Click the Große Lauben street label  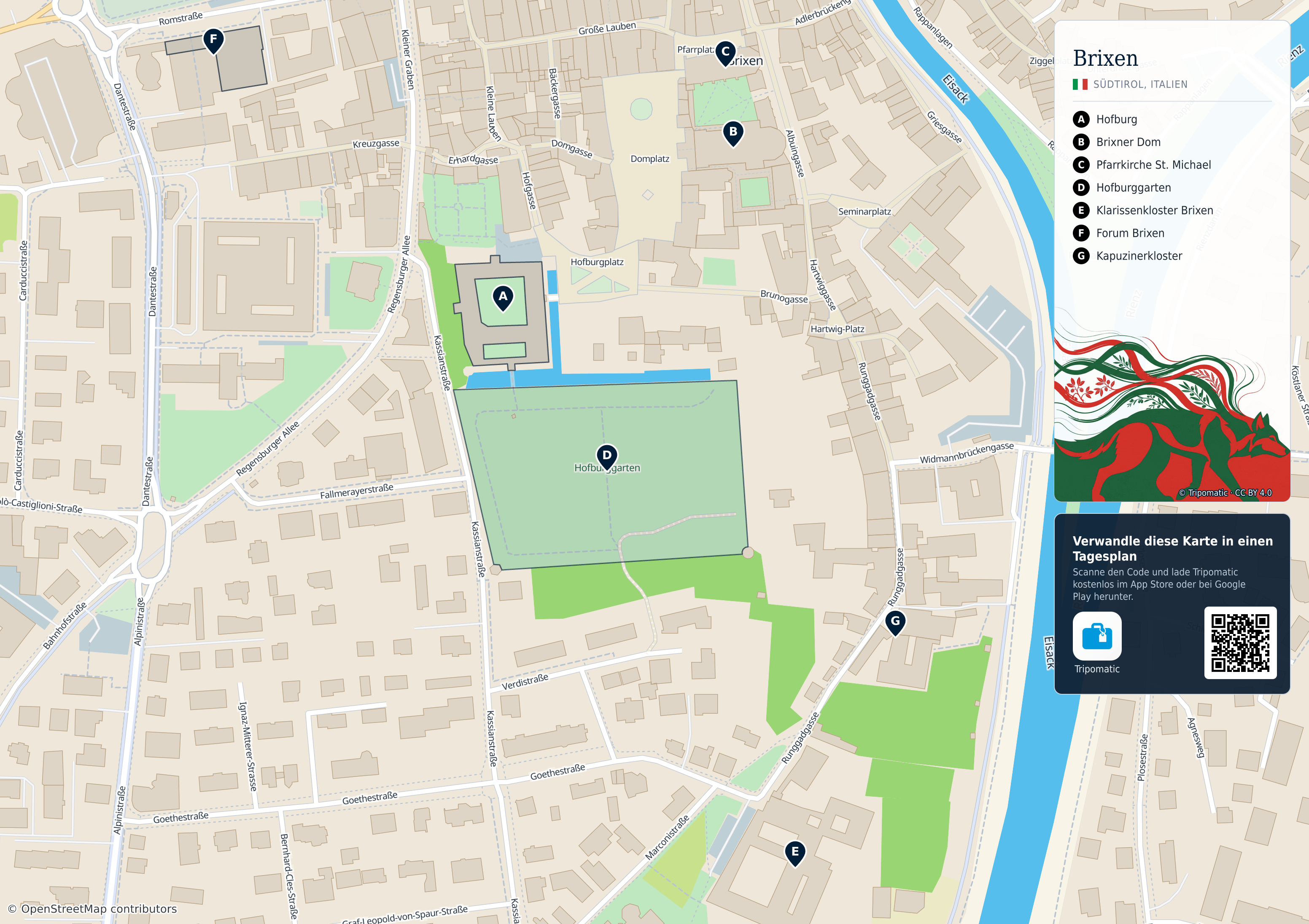tap(606, 28)
